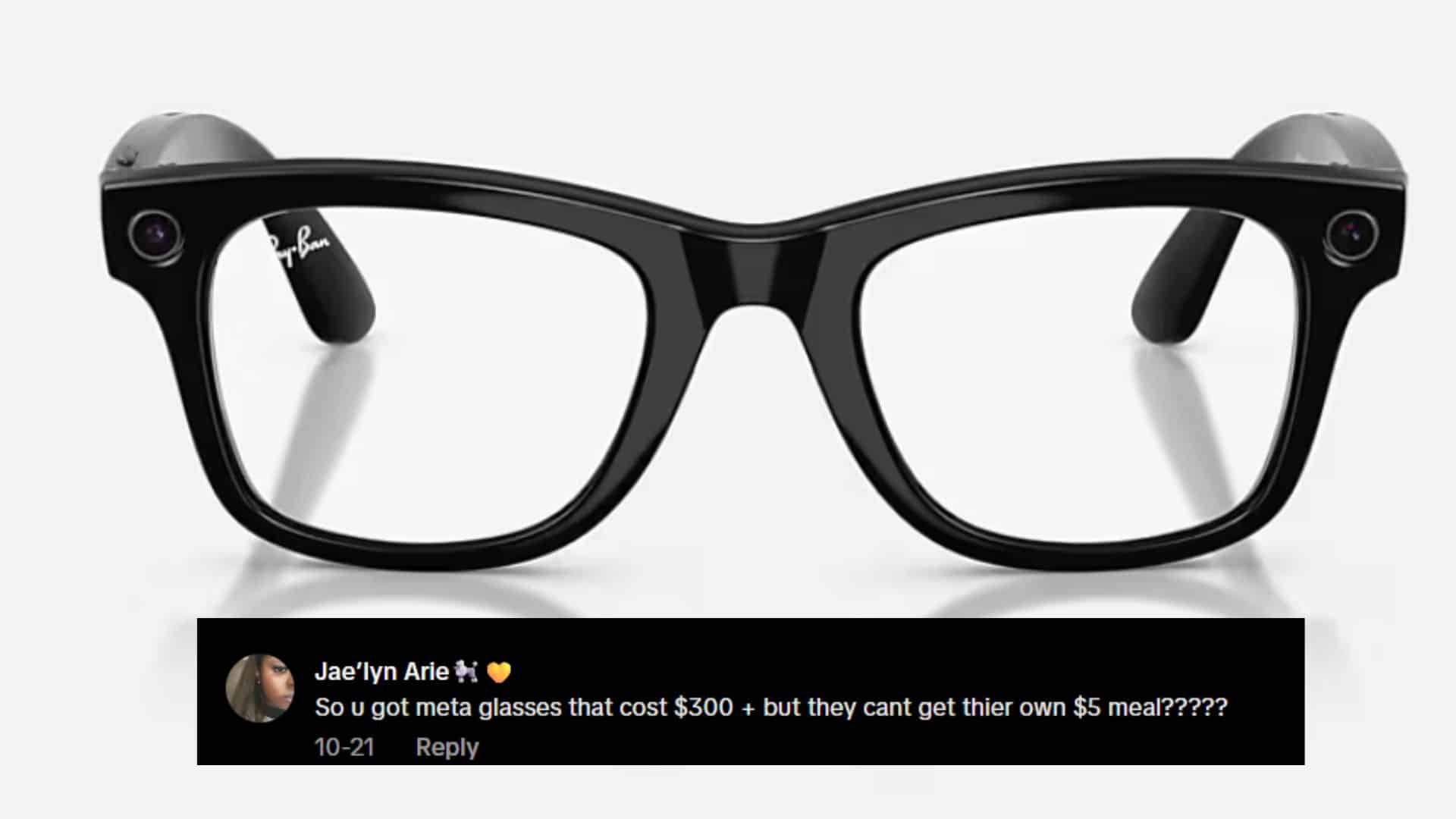The width and height of the screenshot is (1456, 819).
Task: Open Jae'lyn Arie's profile avatar
Action: pos(260,688)
